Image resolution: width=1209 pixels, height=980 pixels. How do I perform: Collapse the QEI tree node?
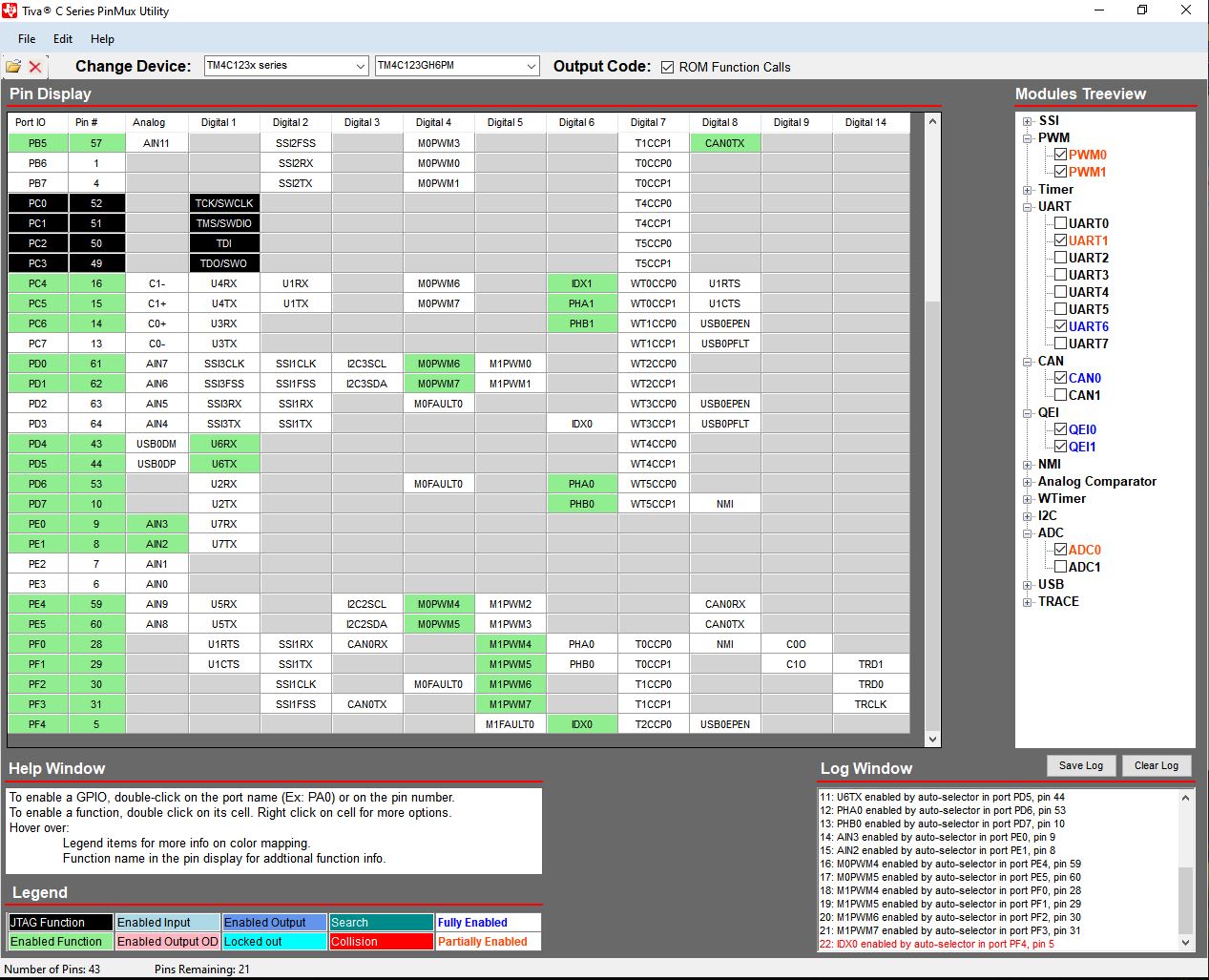[1028, 413]
